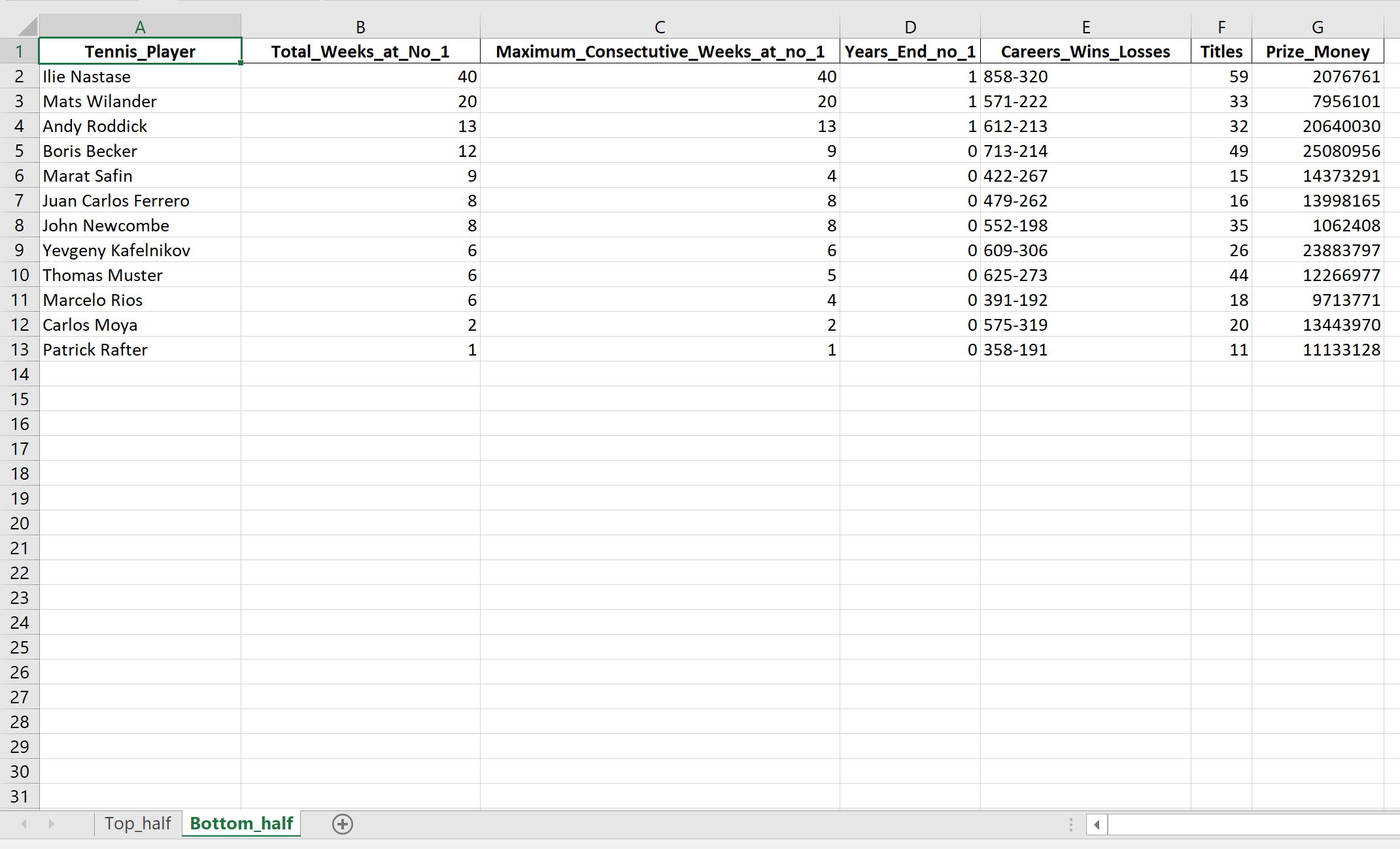Viewport: 1400px width, 849px height.
Task: Select the Carlos Moya cell
Action: [x=140, y=325]
